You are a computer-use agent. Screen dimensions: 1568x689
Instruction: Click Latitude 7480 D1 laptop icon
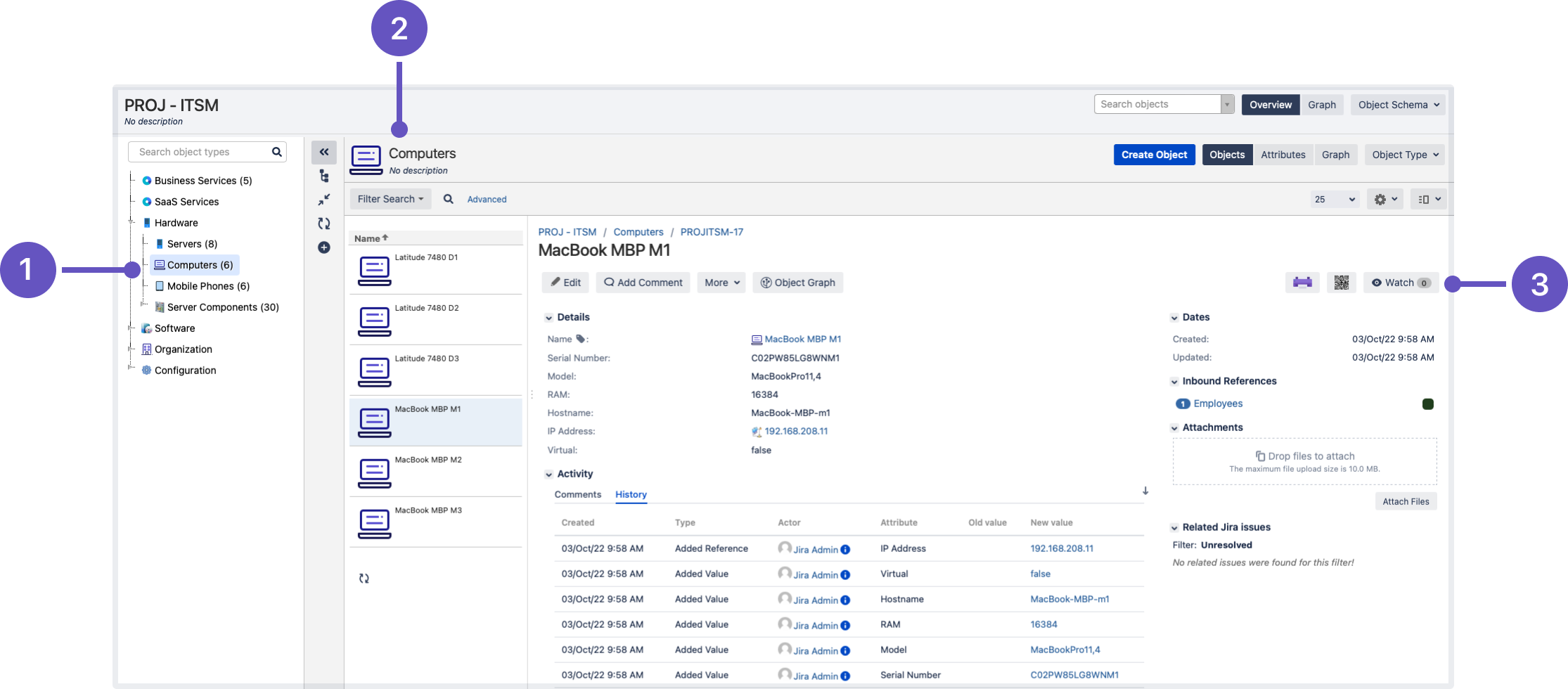[375, 271]
